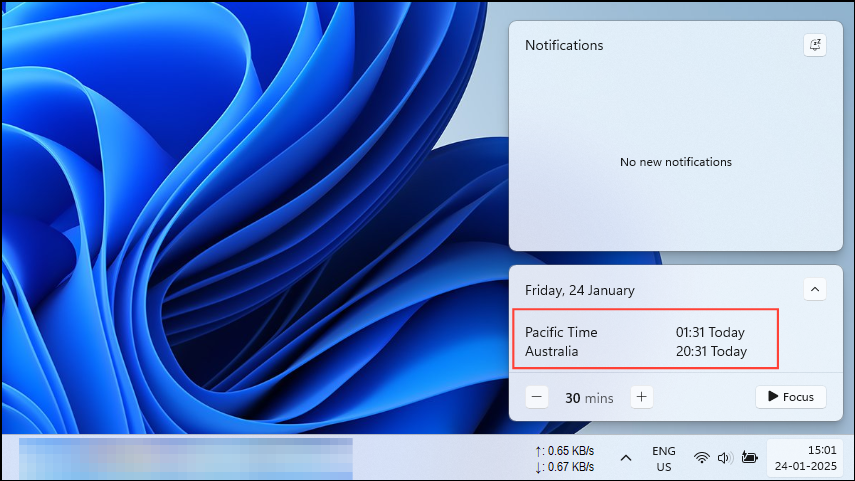Click the volume speaker icon

pos(725,458)
